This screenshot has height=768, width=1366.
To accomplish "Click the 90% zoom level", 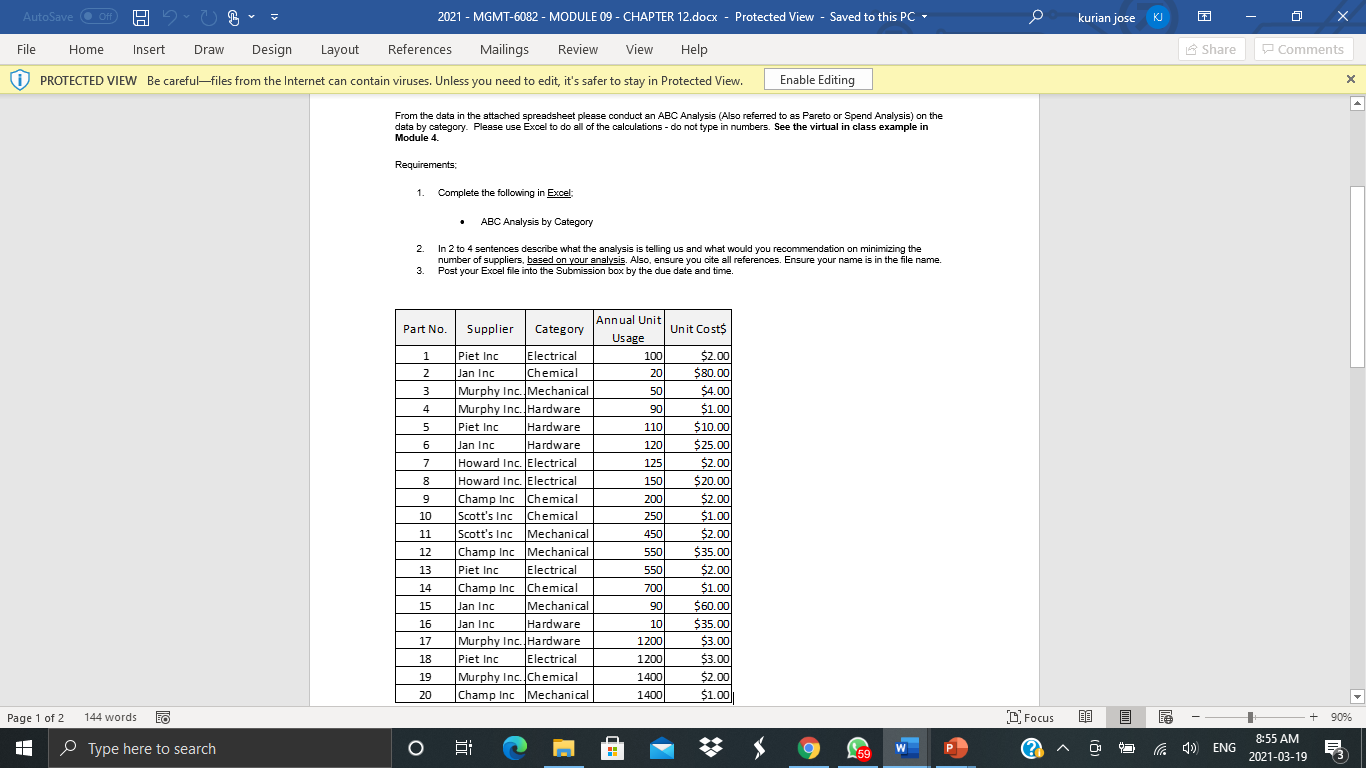I will (1341, 717).
